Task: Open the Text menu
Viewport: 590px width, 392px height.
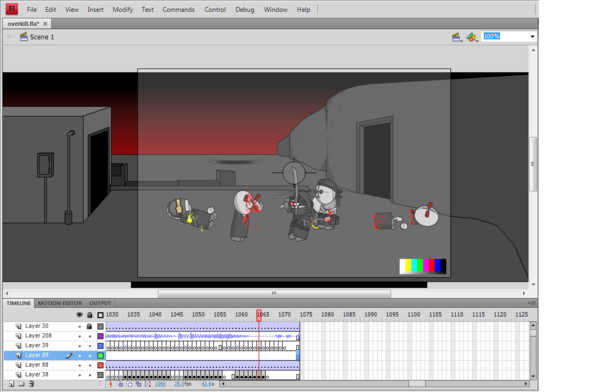Action: click(x=148, y=9)
